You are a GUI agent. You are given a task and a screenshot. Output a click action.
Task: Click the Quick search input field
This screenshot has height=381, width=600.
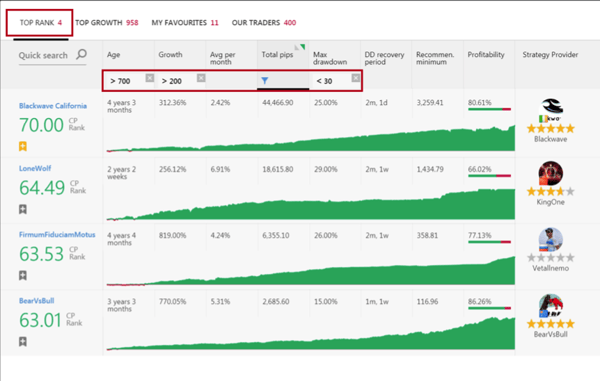point(47,56)
